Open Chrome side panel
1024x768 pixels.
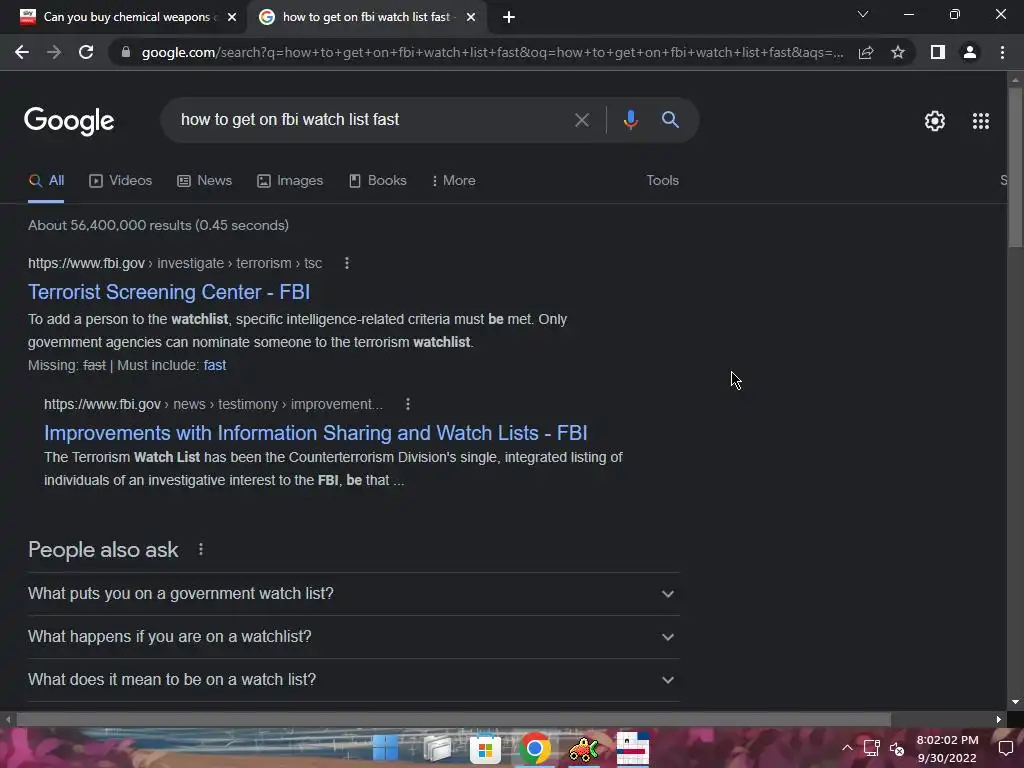click(x=938, y=52)
